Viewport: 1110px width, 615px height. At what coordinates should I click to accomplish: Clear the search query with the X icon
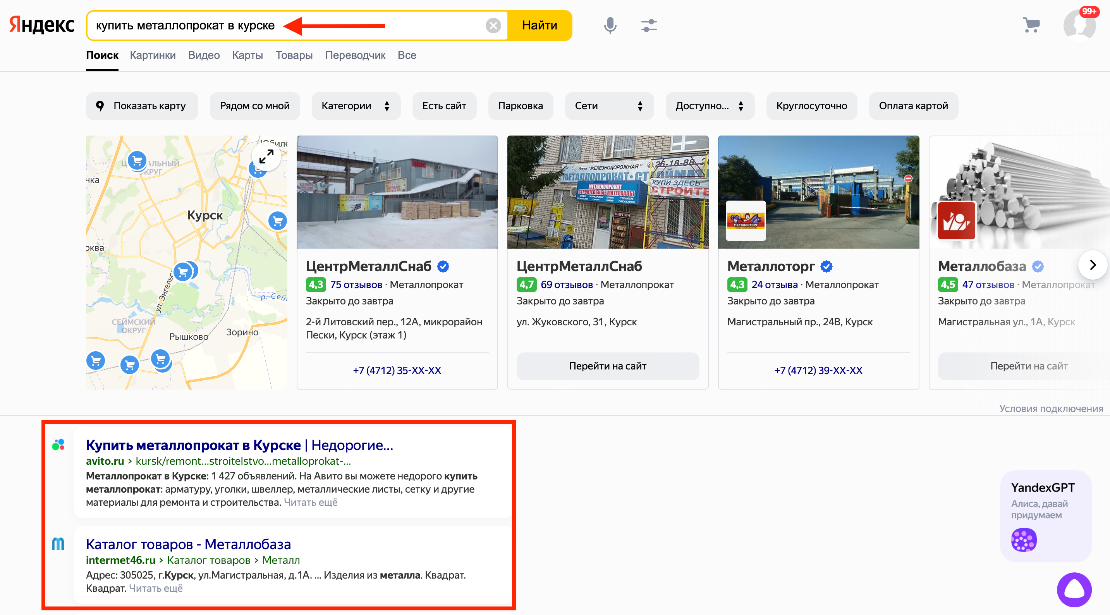click(x=492, y=25)
